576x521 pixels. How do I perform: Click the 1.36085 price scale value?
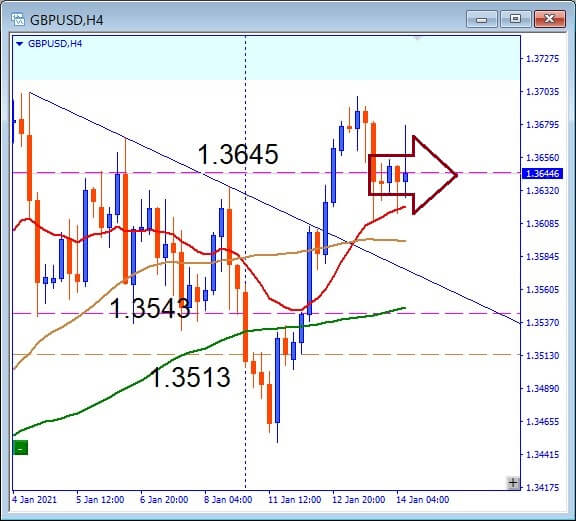point(543,223)
